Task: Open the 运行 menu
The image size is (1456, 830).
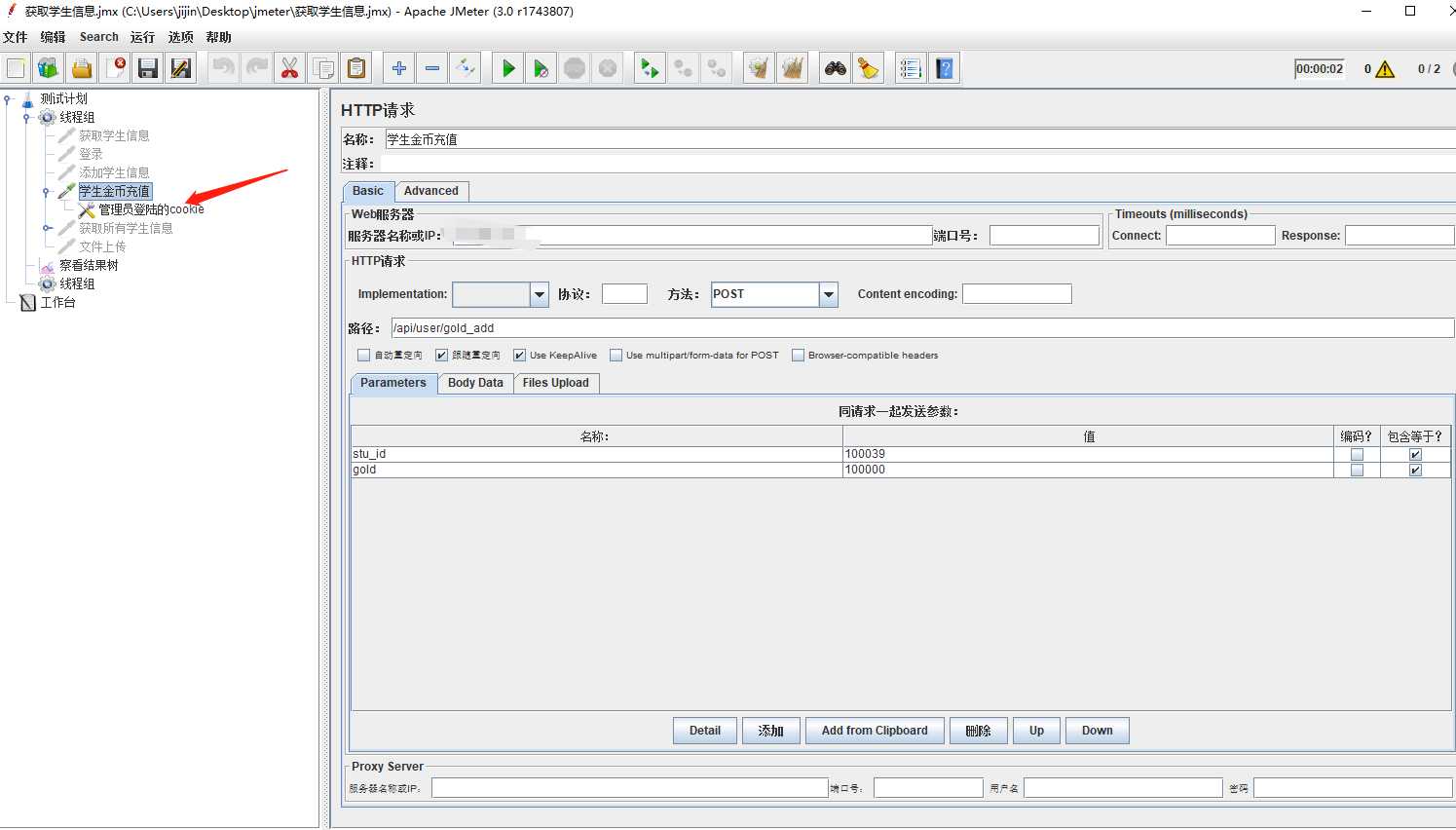Action: tap(142, 37)
